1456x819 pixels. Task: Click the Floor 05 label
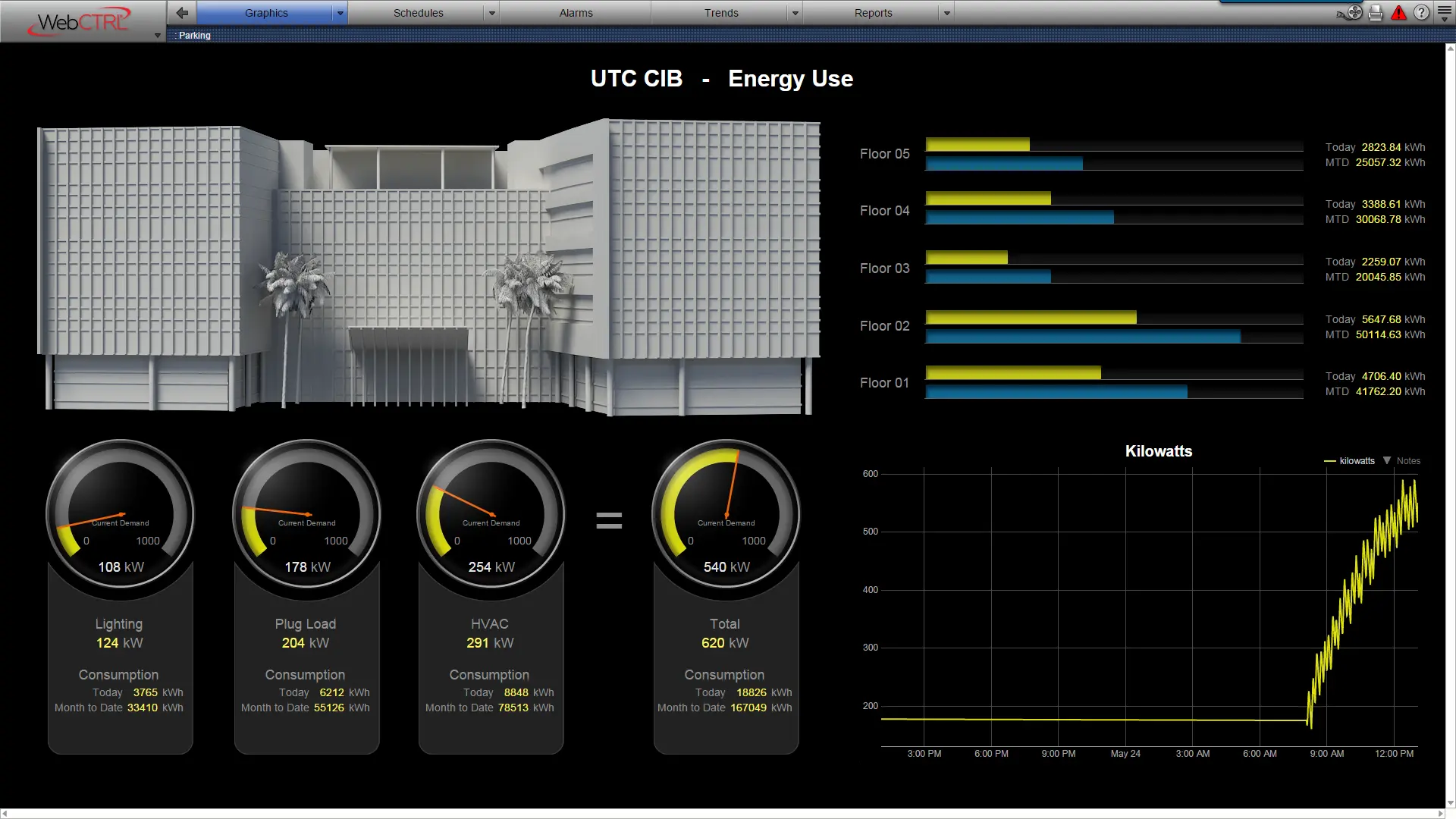pyautogui.click(x=884, y=154)
